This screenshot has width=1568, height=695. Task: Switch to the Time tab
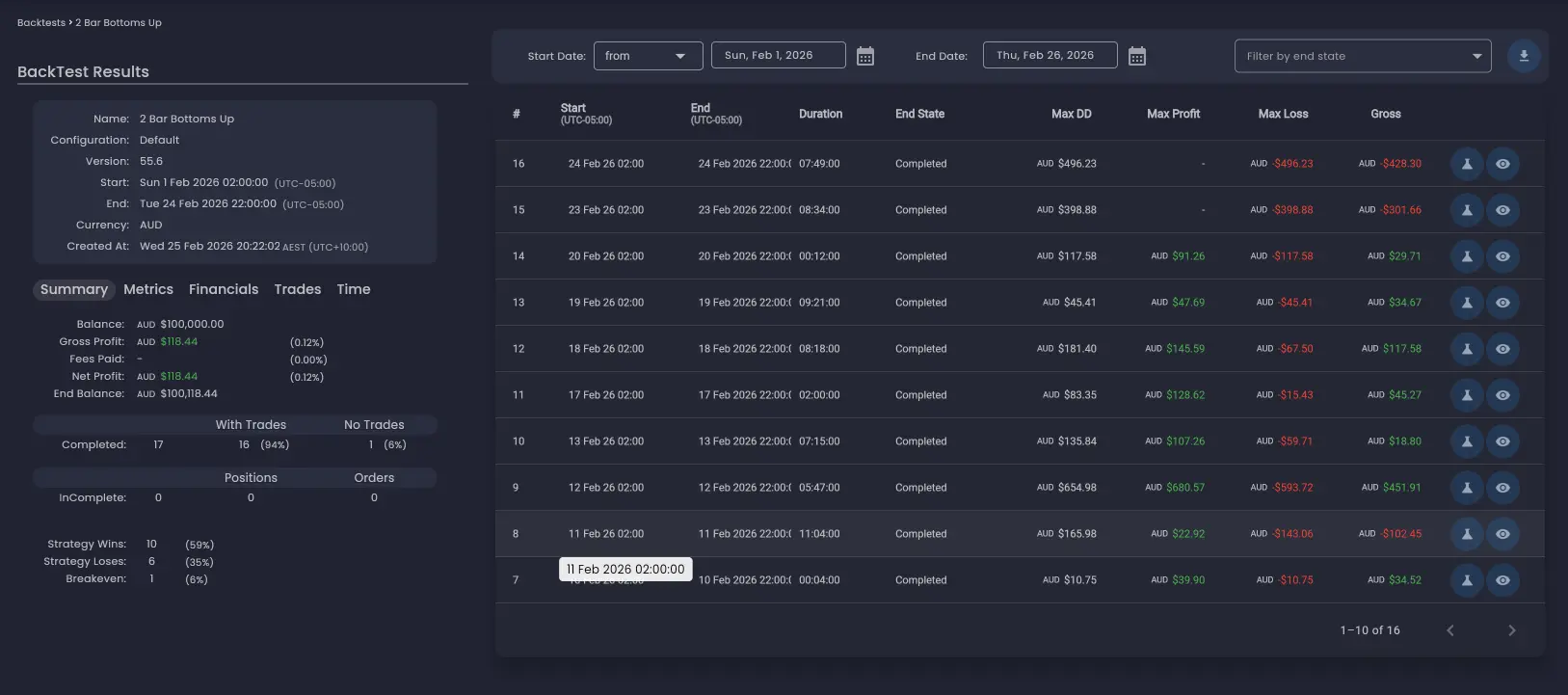354,289
